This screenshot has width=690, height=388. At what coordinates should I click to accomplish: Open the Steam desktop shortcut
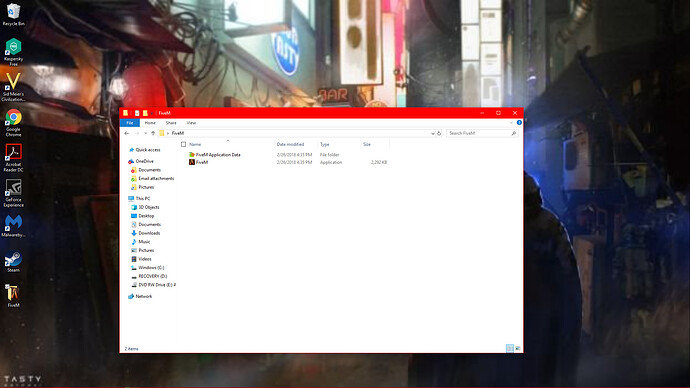click(x=13, y=262)
